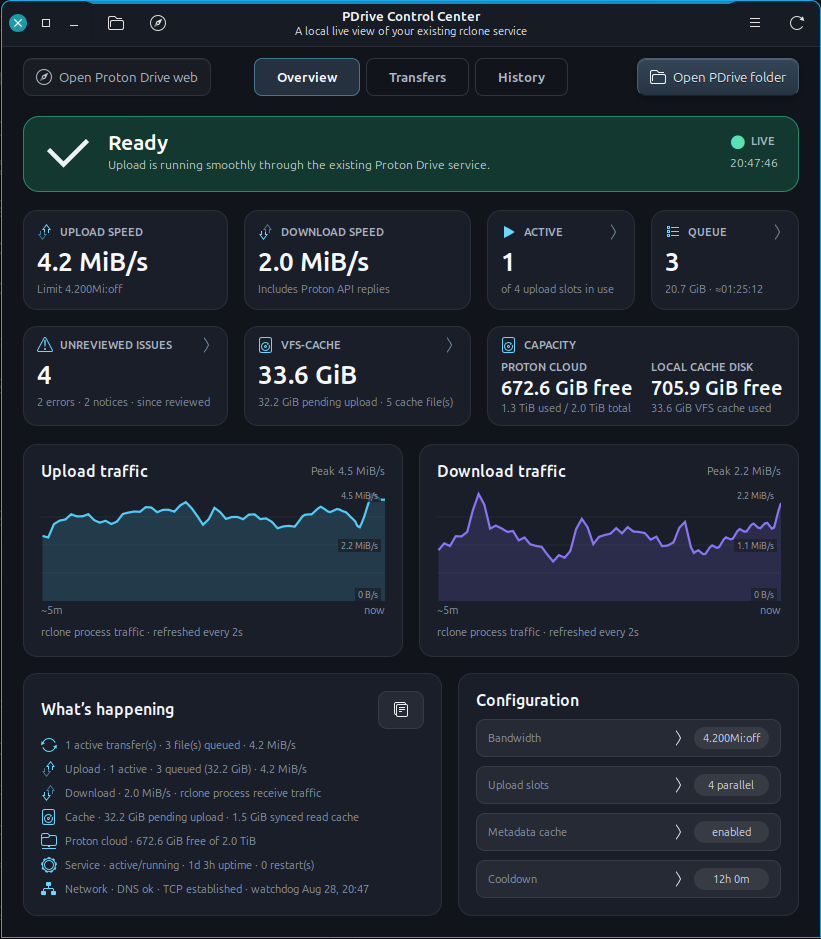This screenshot has width=821, height=939.
Task: Click the PROTON CLOUD 672.6 GiB free value
Action: point(566,388)
